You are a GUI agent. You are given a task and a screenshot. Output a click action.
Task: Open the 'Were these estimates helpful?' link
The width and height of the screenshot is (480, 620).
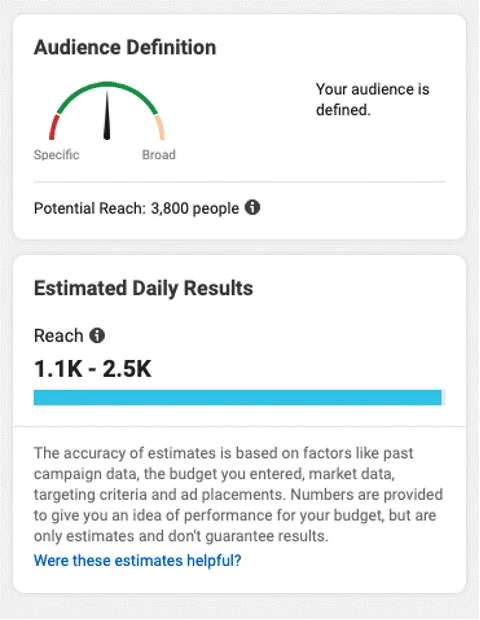tap(137, 560)
